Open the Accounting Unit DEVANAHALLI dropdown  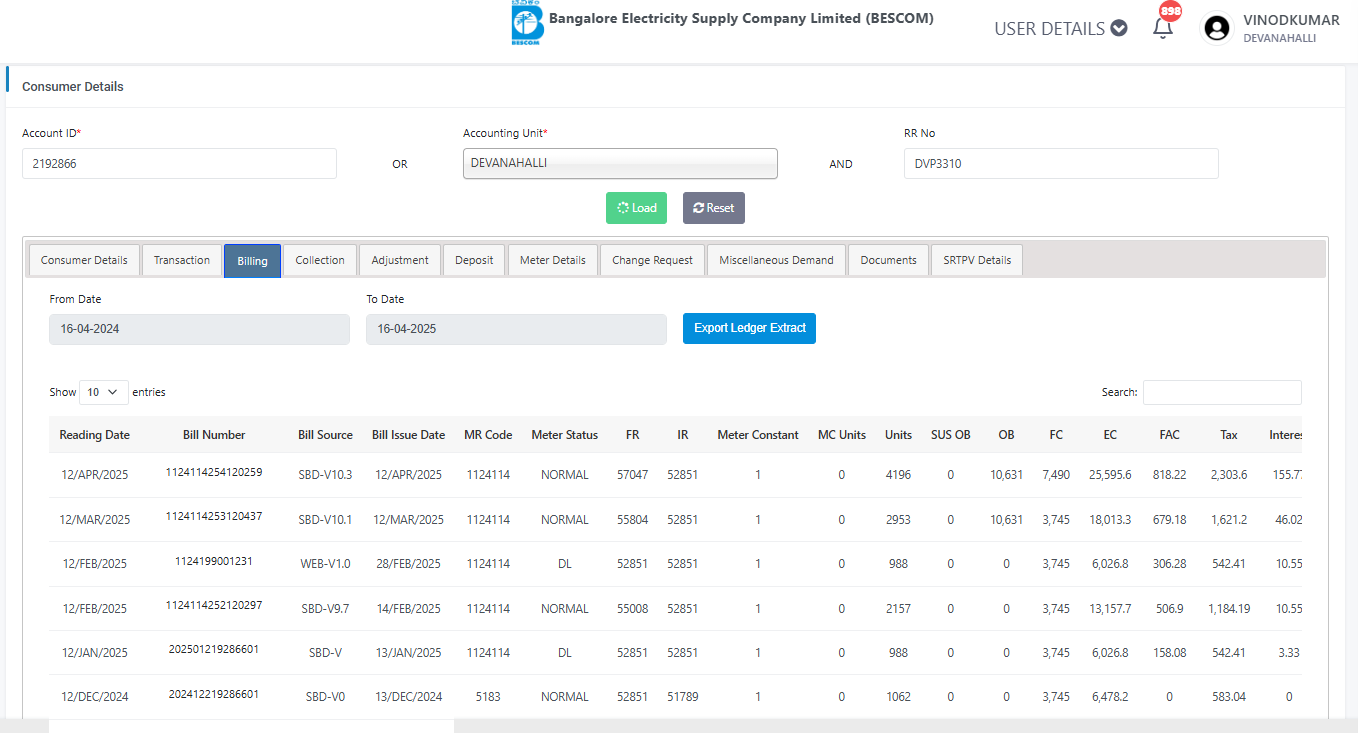click(620, 163)
